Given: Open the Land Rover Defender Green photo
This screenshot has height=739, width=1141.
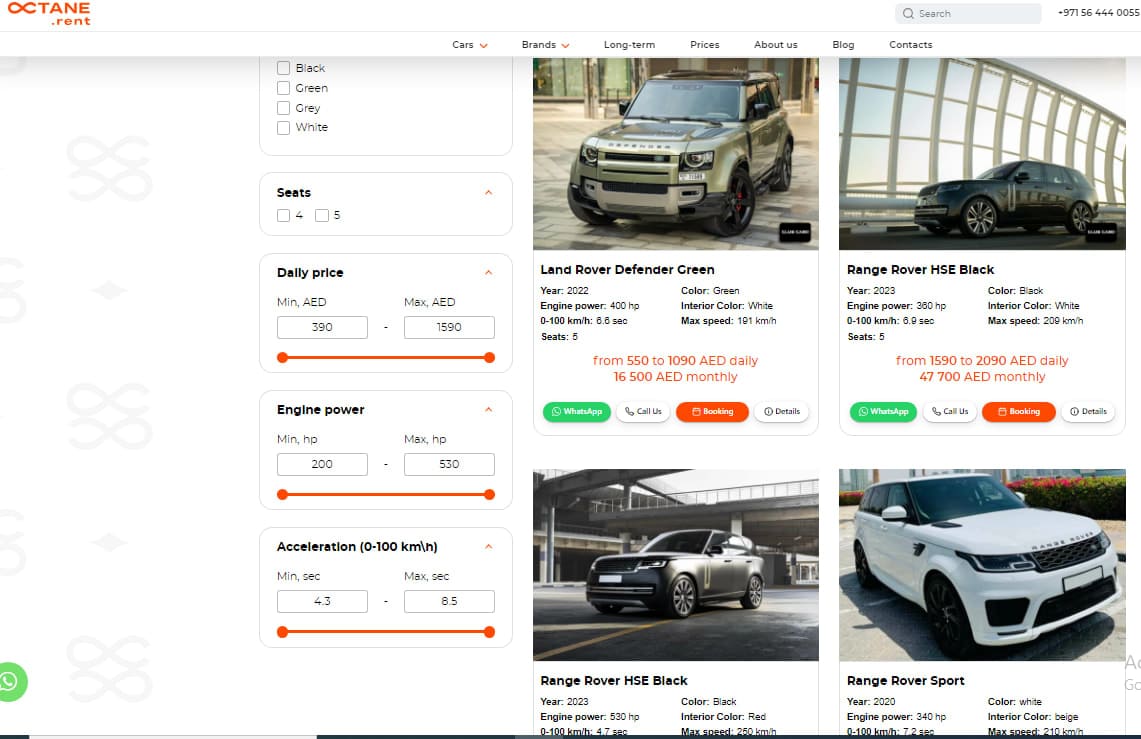Looking at the screenshot, I should [x=675, y=154].
